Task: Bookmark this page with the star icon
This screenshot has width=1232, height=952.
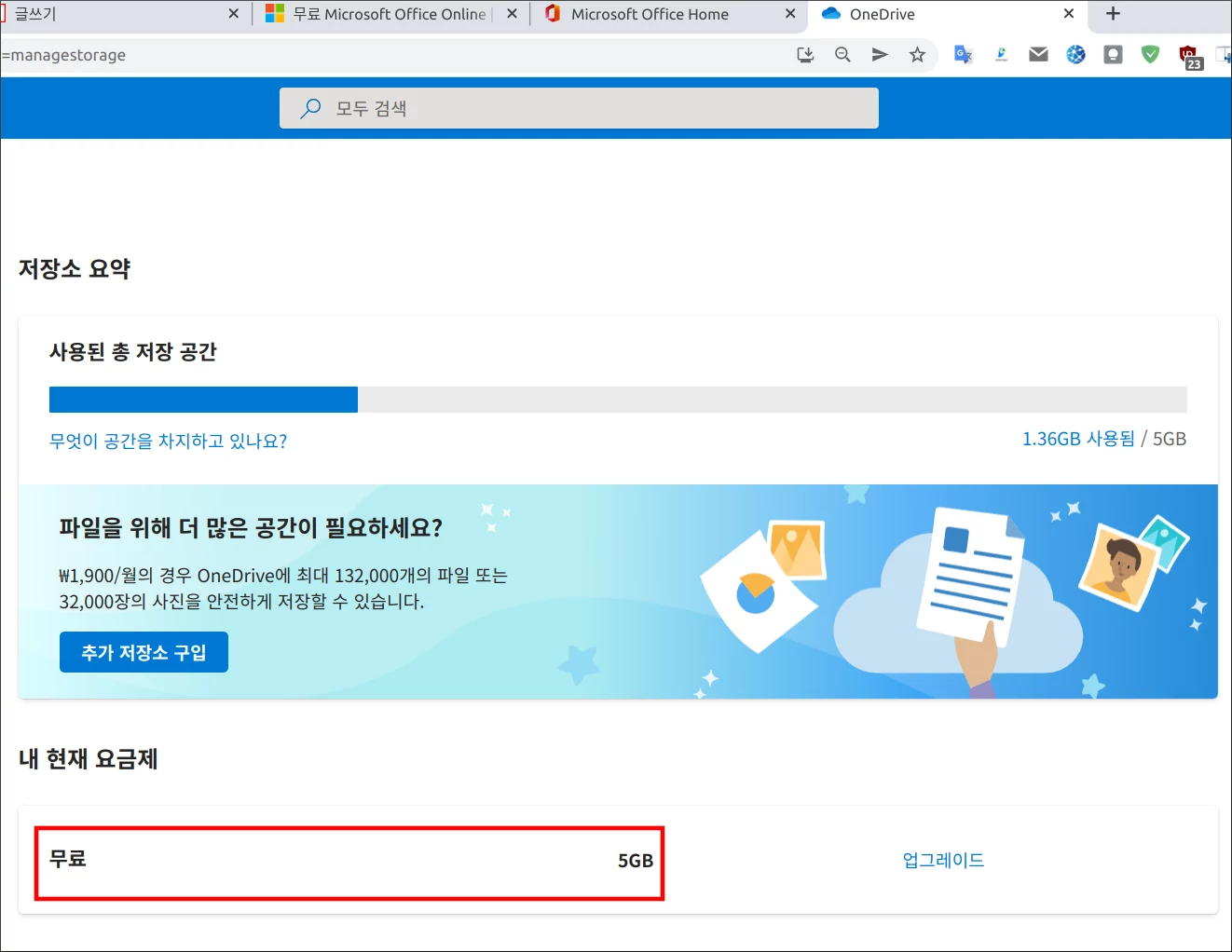Action: [917, 55]
